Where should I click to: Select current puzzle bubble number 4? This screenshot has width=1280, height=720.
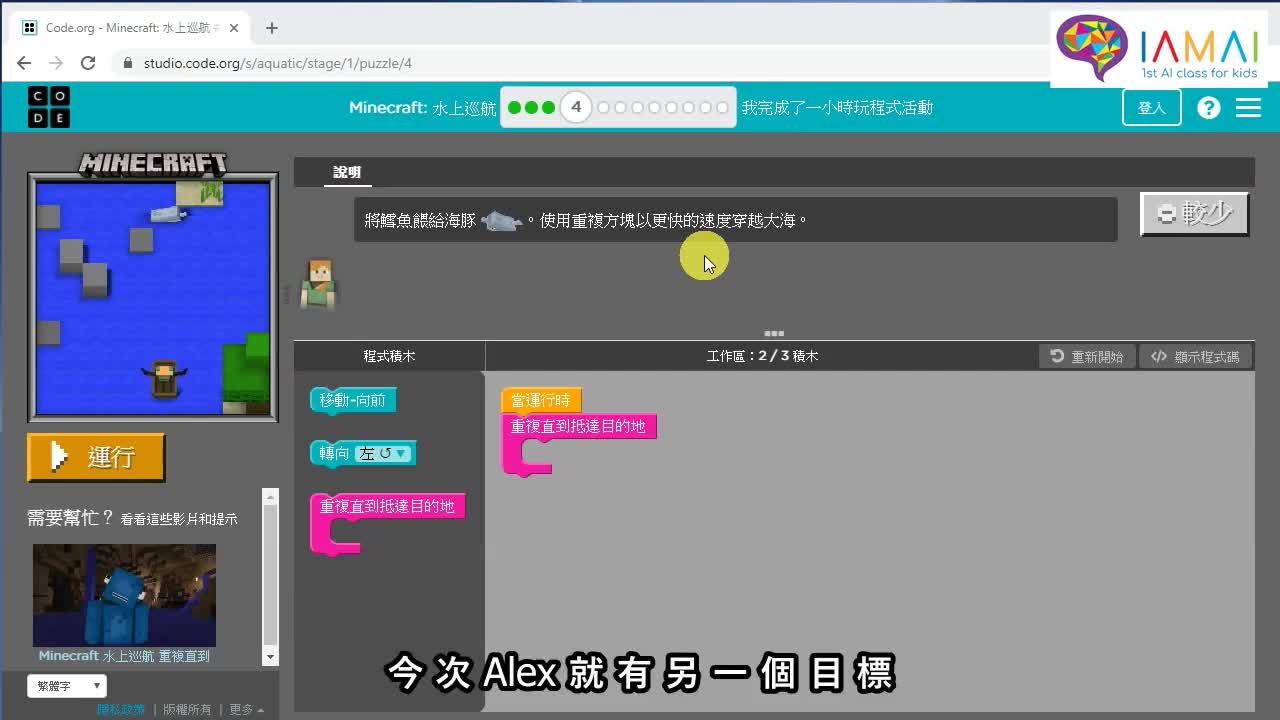[576, 107]
